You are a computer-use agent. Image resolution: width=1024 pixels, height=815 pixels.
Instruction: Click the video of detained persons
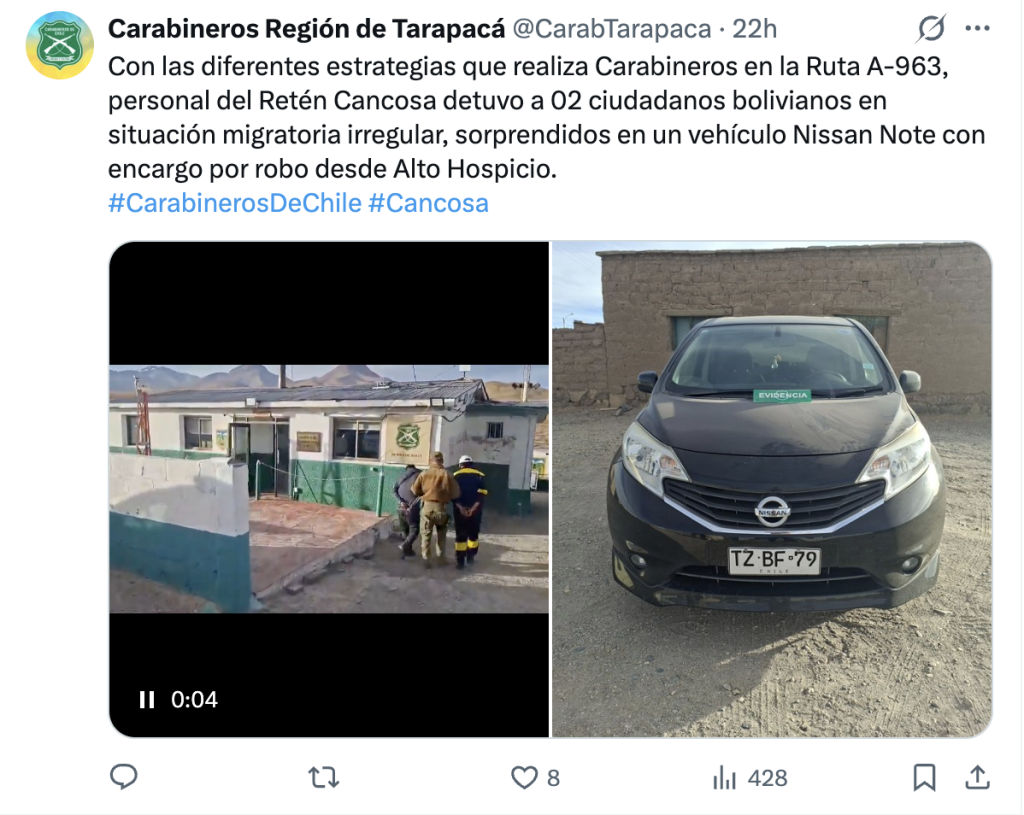coord(329,489)
